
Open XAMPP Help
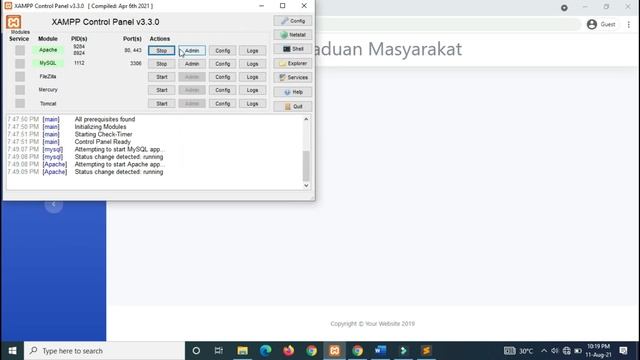293,92
